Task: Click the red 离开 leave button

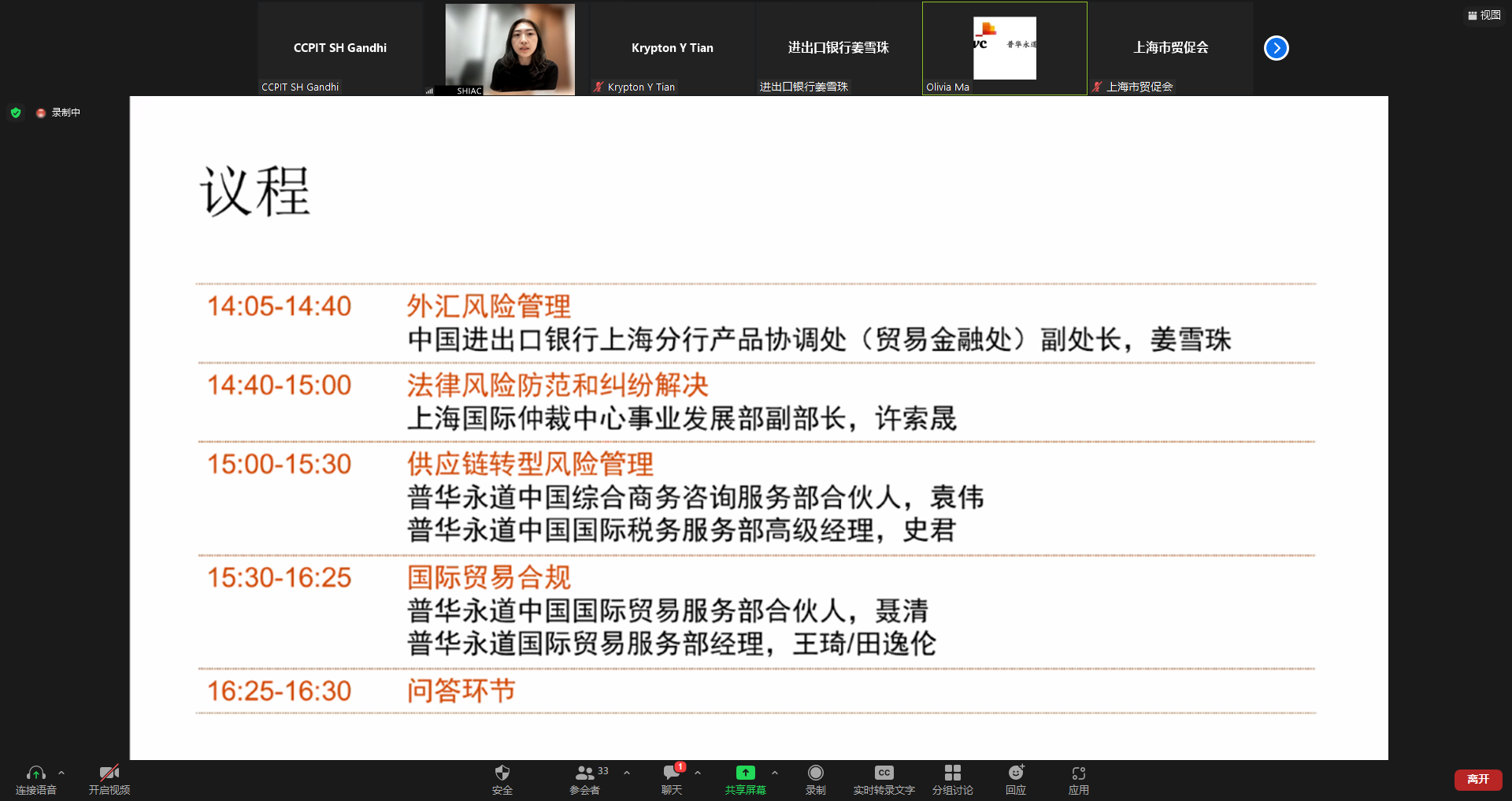Action: point(1478,779)
